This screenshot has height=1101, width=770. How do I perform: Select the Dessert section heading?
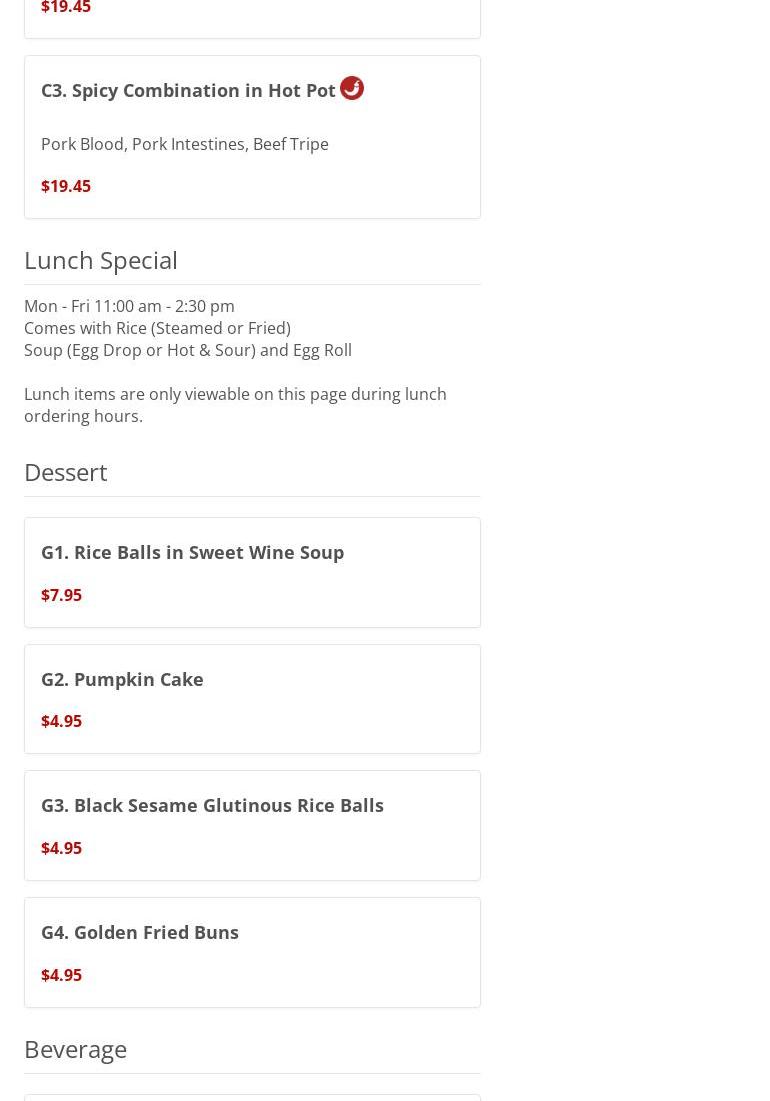pyautogui.click(x=66, y=472)
